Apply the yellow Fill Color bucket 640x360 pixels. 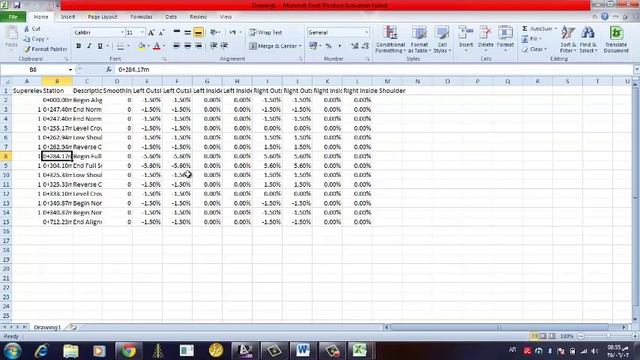(141, 46)
